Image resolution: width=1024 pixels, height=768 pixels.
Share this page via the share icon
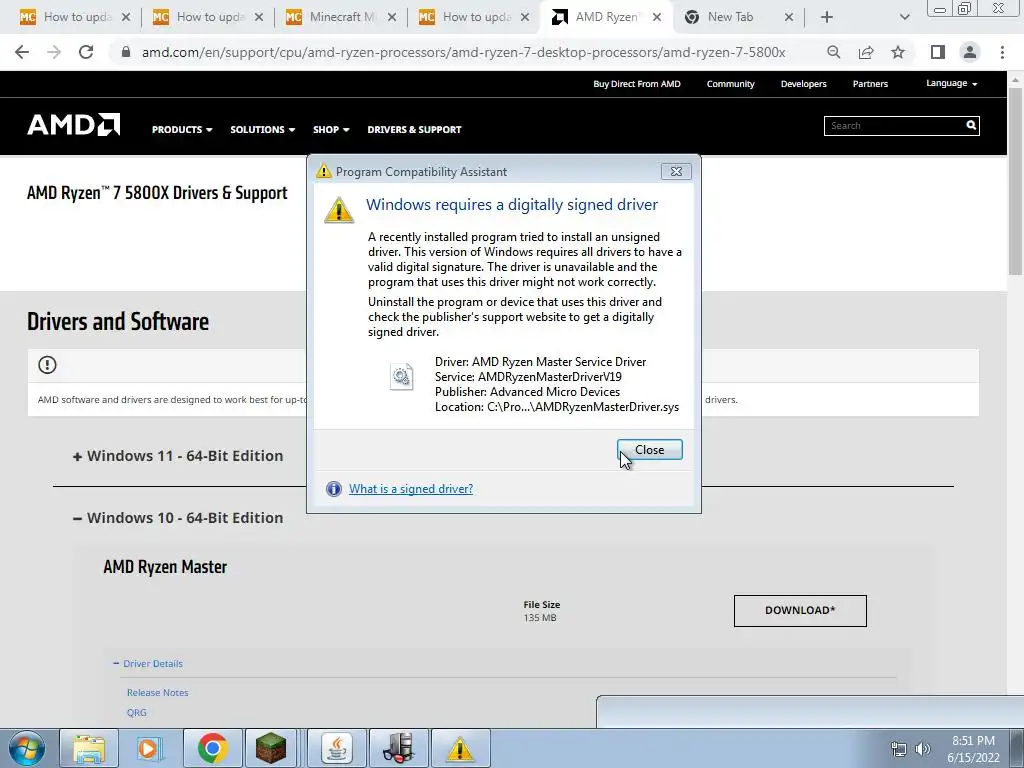866,52
